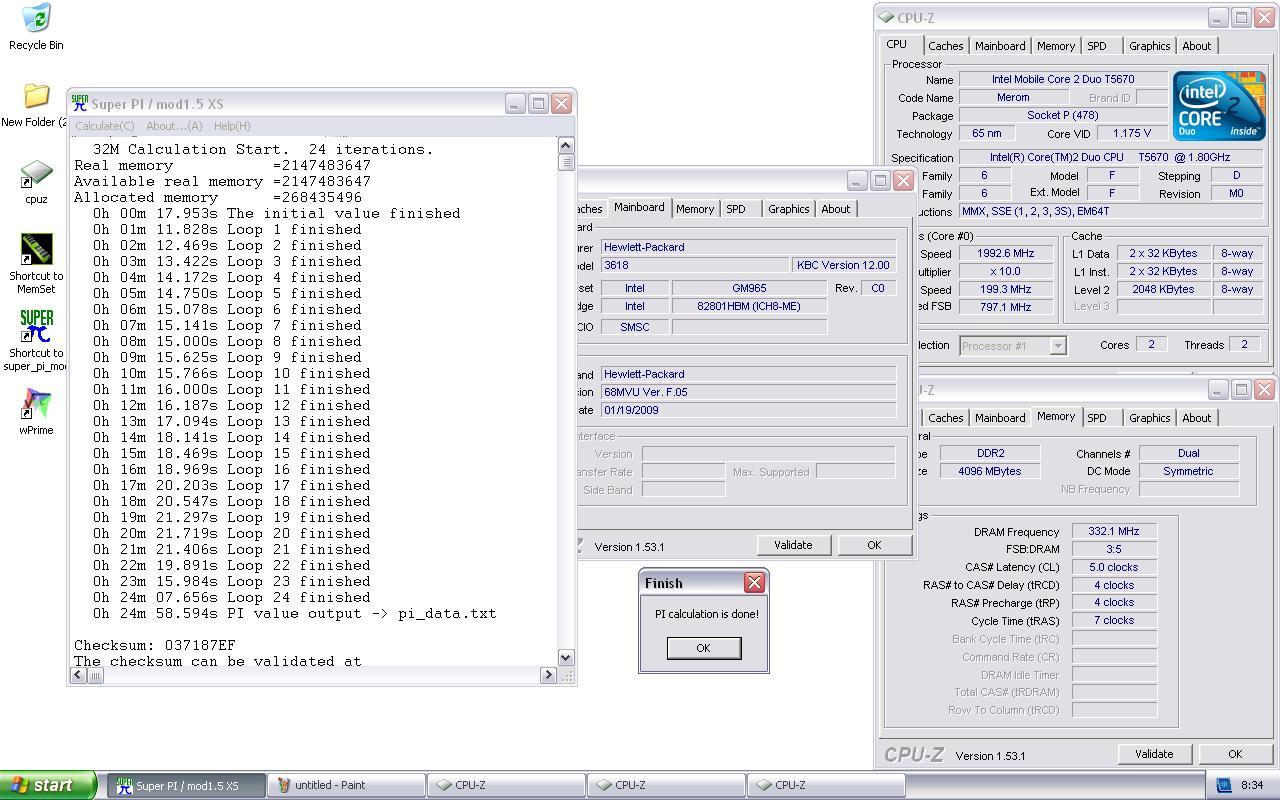Select Memory tab in middle CPU-Z window
Image resolution: width=1280 pixels, height=800 pixels.
tap(694, 209)
